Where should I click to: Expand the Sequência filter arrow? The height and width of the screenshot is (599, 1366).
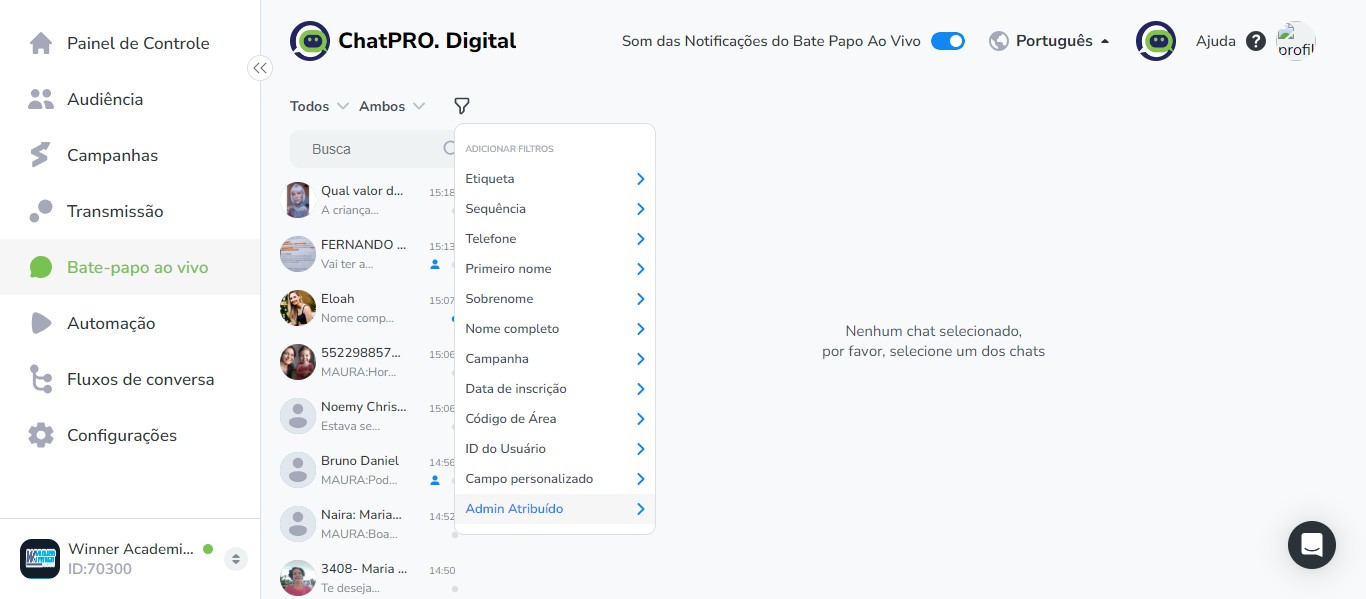(x=640, y=209)
